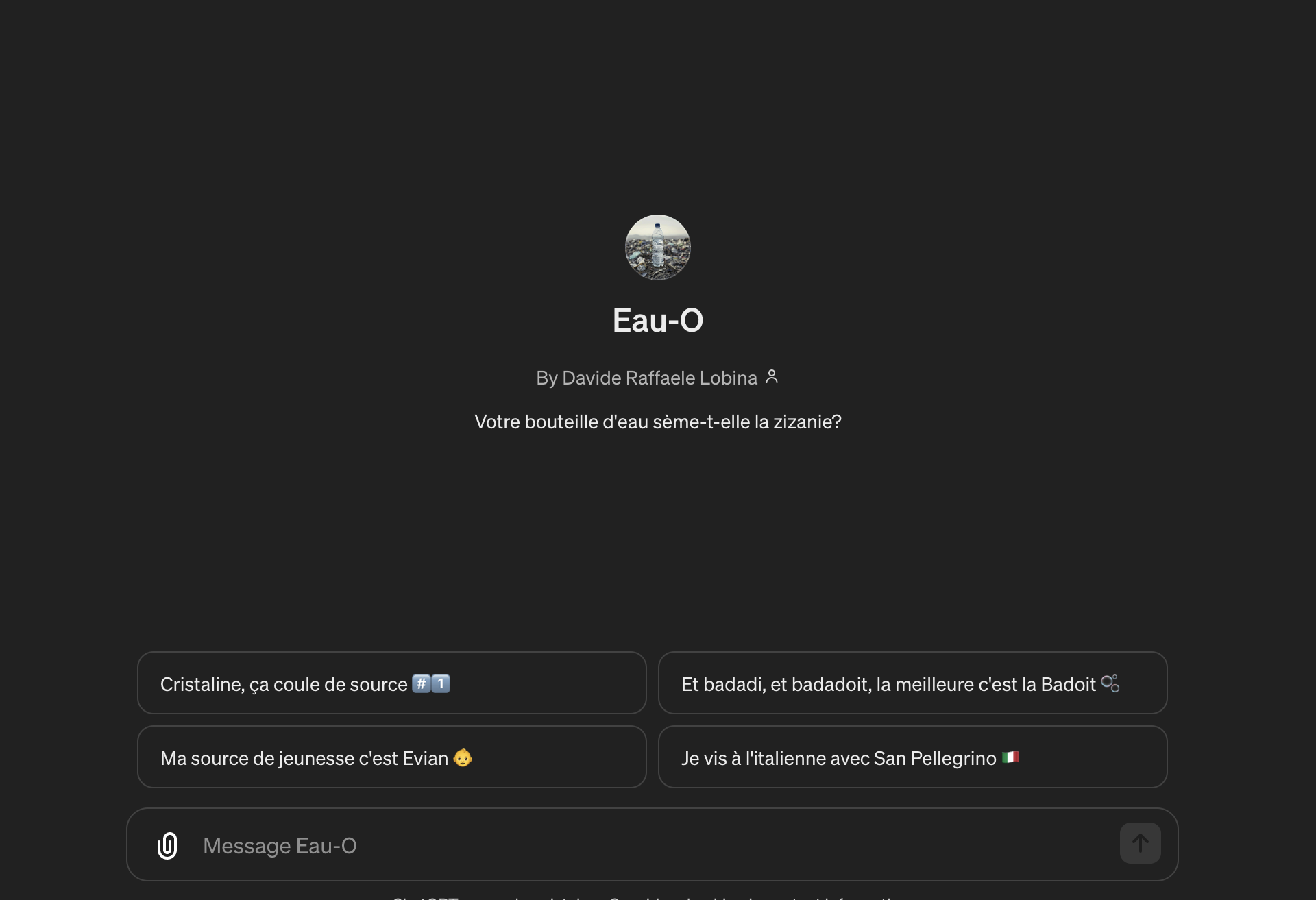The width and height of the screenshot is (1316, 900).
Task: Select the Cristaline, ça coule de source prompt
Action: coord(392,683)
